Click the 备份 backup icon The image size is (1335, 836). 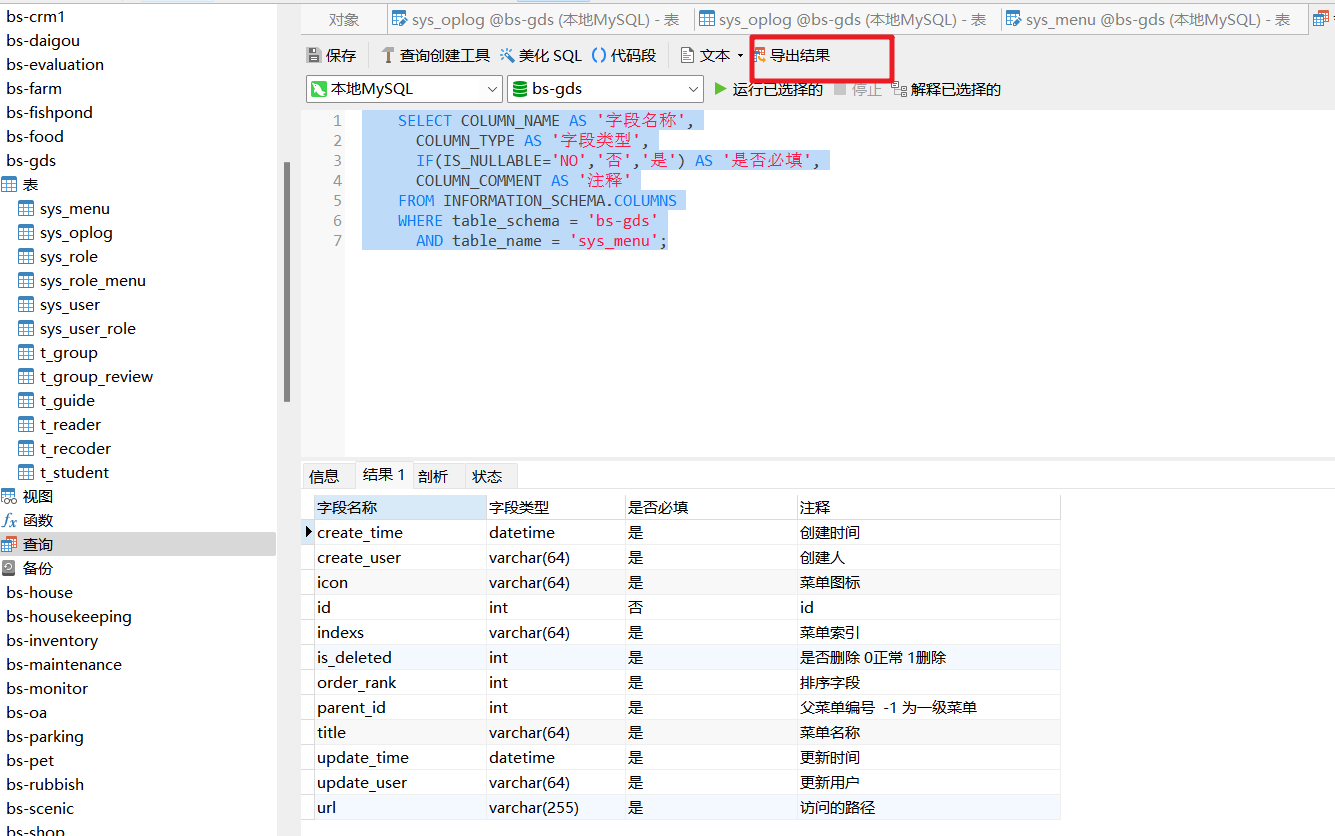point(9,568)
